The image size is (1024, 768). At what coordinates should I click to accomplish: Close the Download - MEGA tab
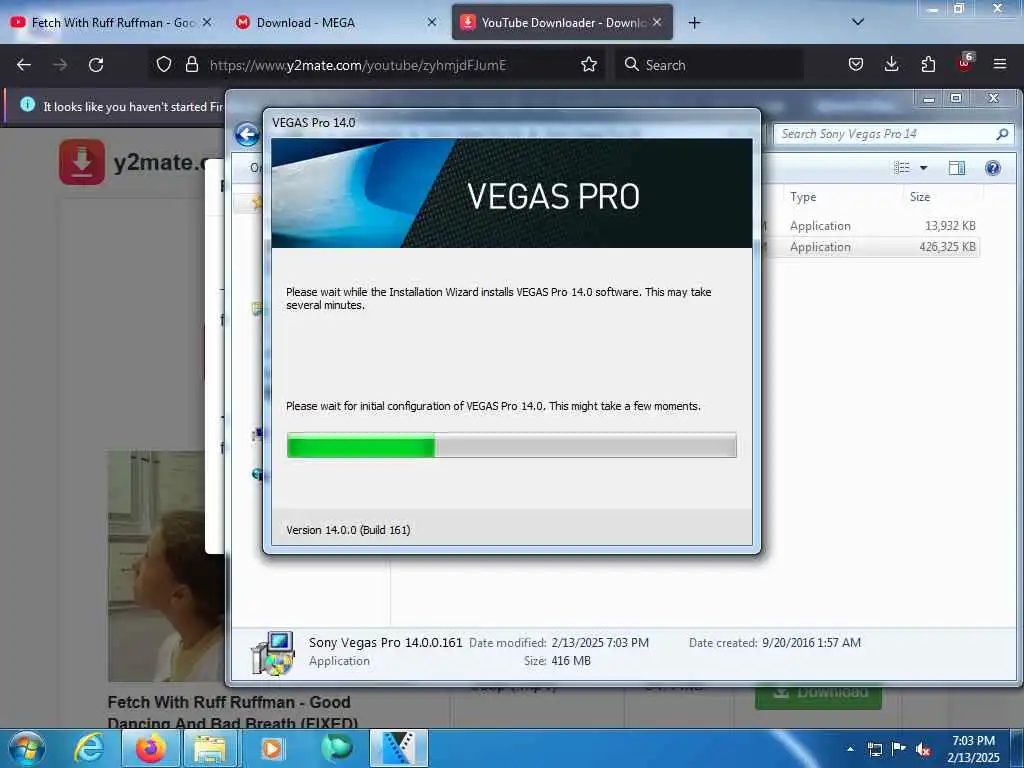pyautogui.click(x=432, y=22)
